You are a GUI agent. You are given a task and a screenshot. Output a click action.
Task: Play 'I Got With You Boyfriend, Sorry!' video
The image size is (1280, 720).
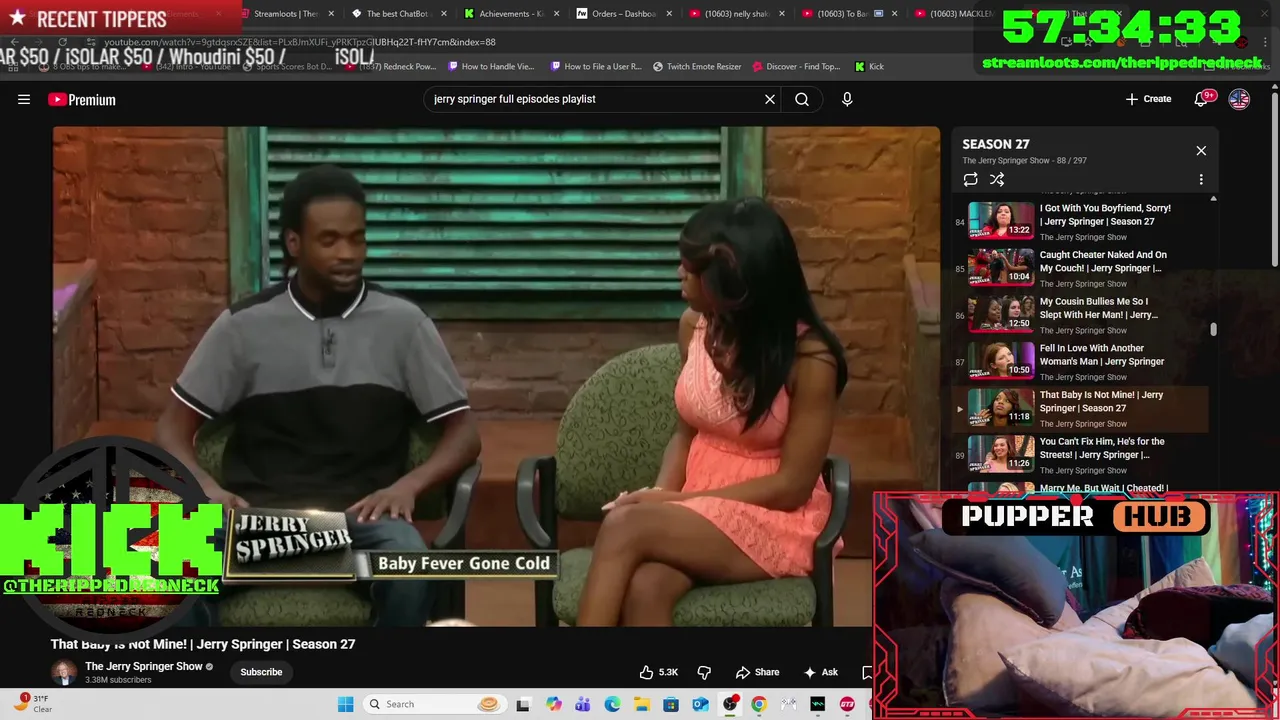tap(1085, 221)
